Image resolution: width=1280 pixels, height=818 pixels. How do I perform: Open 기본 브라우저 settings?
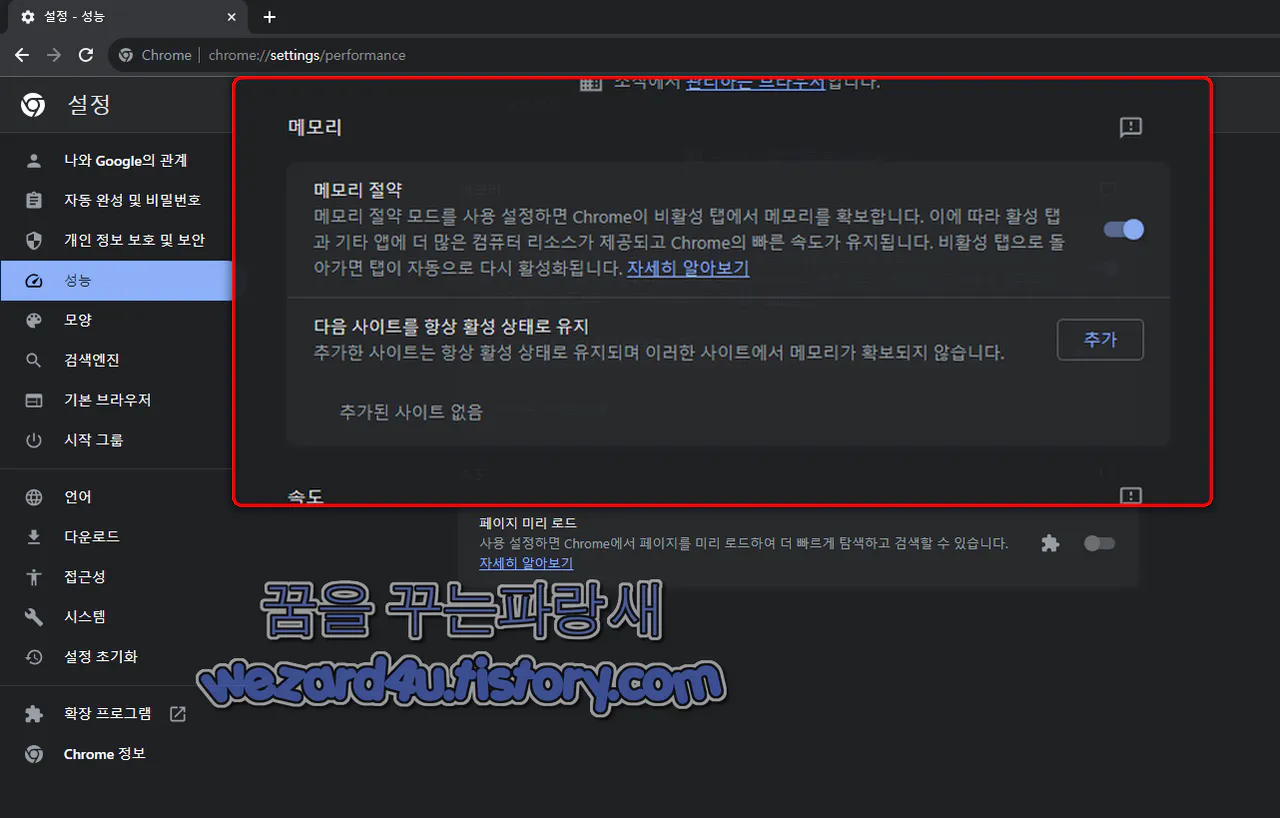click(116, 400)
